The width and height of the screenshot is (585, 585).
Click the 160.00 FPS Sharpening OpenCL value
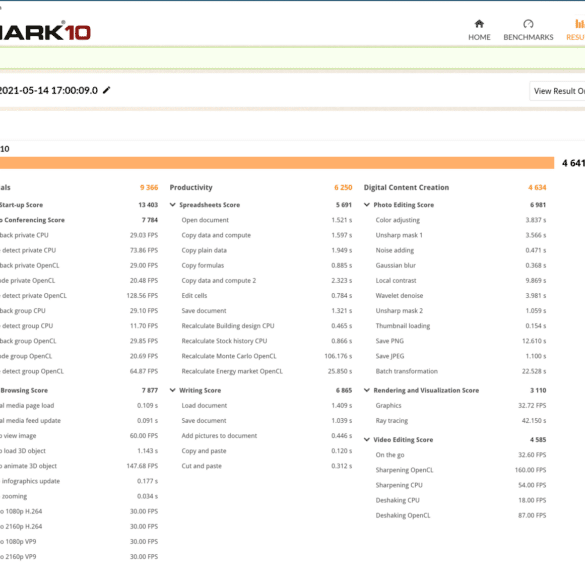click(530, 470)
